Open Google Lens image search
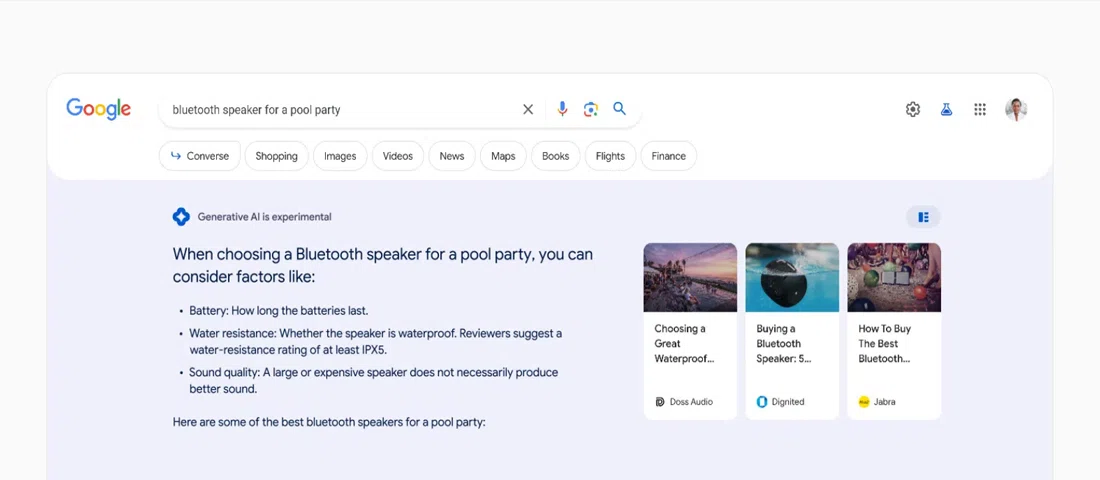The width and height of the screenshot is (1100, 480). coord(591,109)
